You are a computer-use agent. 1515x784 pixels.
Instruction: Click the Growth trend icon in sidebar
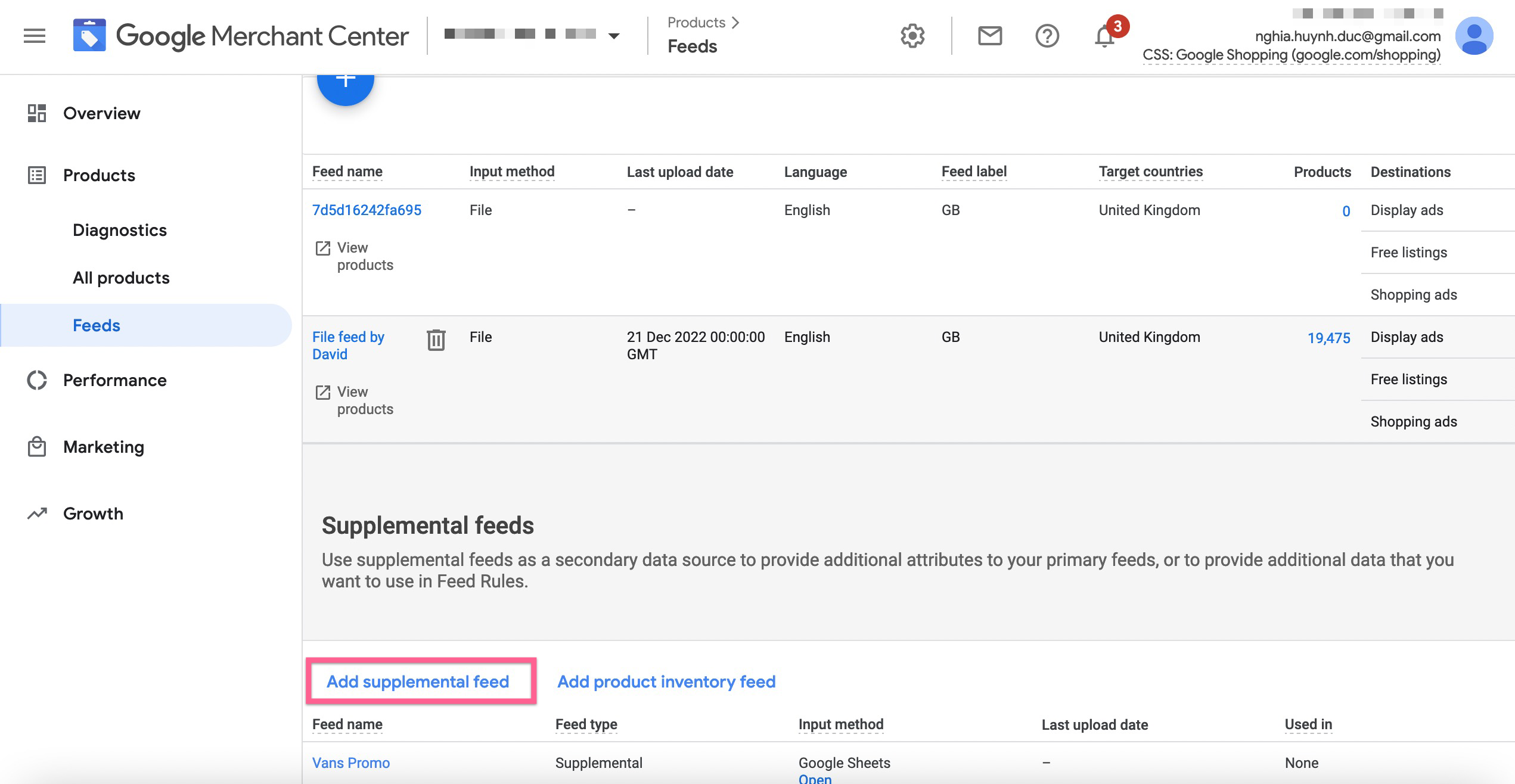37,514
